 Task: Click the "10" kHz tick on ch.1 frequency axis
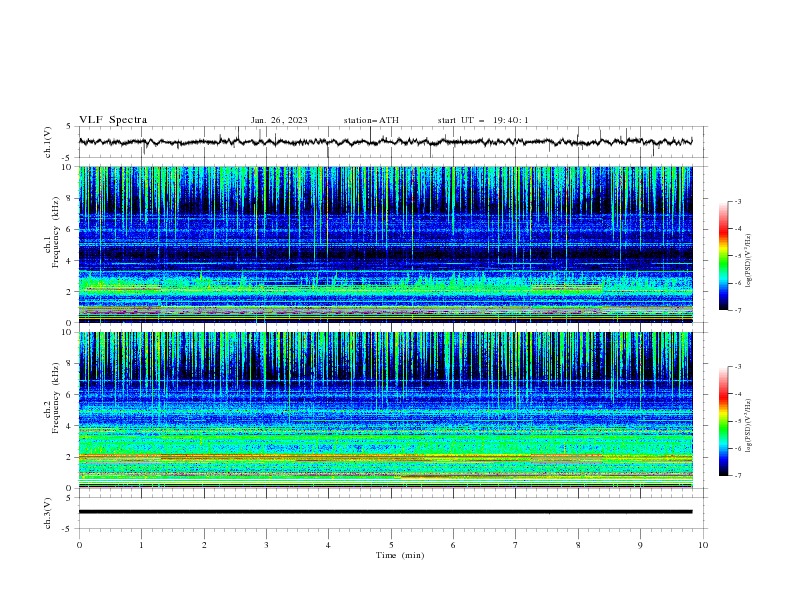click(67, 167)
